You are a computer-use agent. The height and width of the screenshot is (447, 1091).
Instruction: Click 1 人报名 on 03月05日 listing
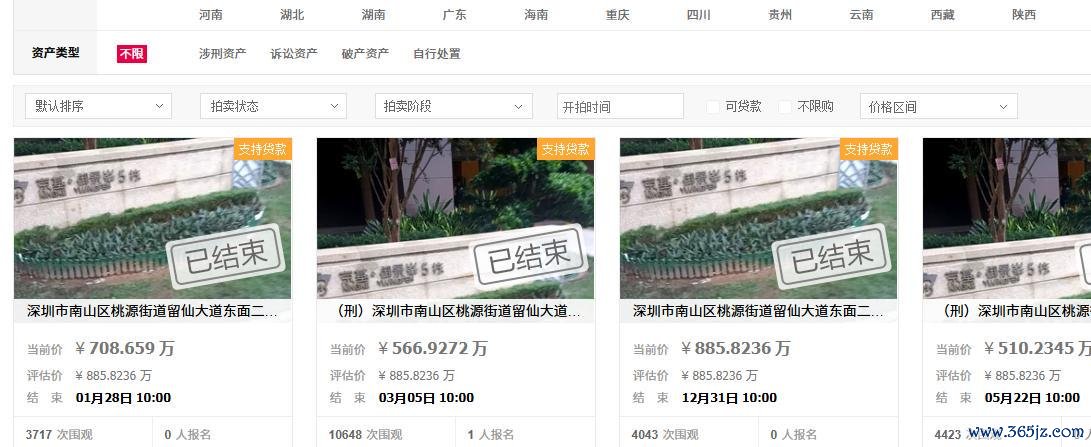point(491,434)
